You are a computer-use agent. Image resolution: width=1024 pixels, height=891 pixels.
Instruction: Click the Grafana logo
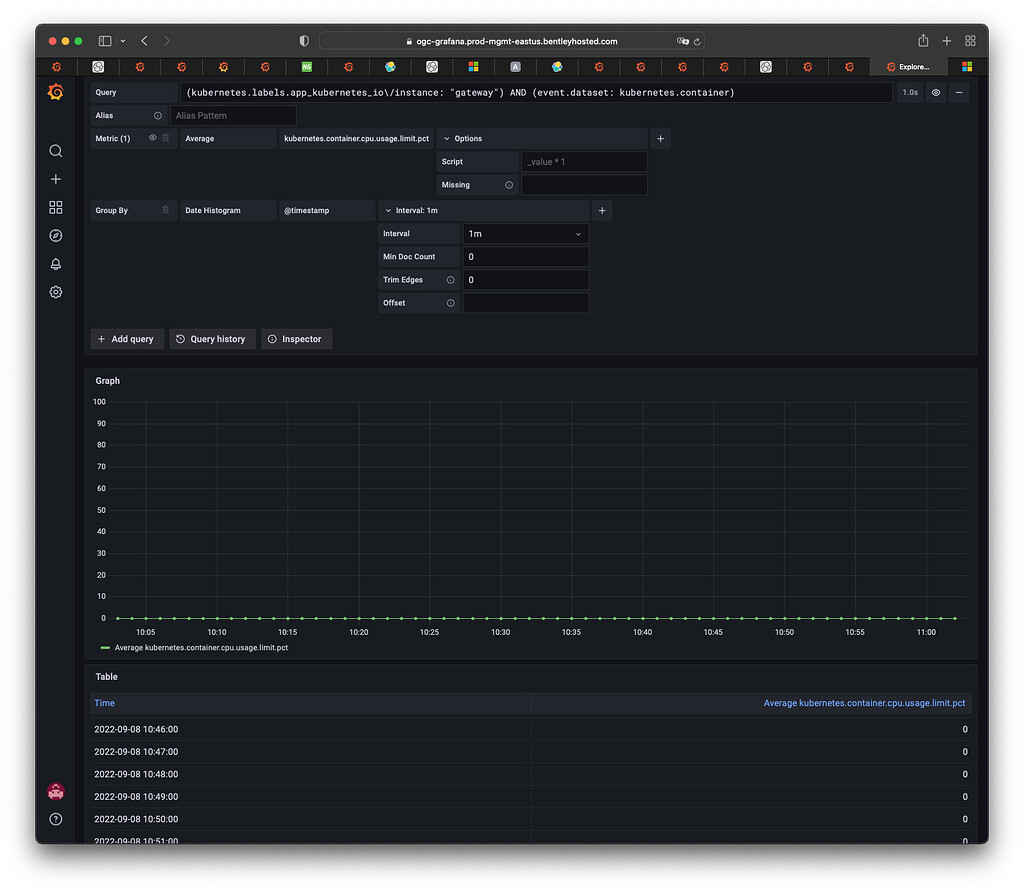click(56, 91)
